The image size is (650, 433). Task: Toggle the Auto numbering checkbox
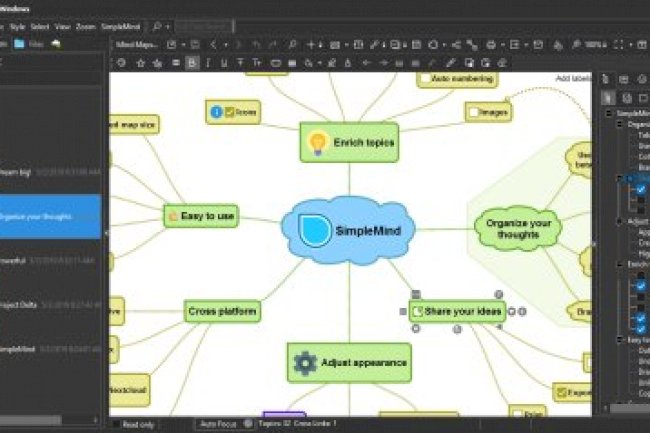coord(425,78)
